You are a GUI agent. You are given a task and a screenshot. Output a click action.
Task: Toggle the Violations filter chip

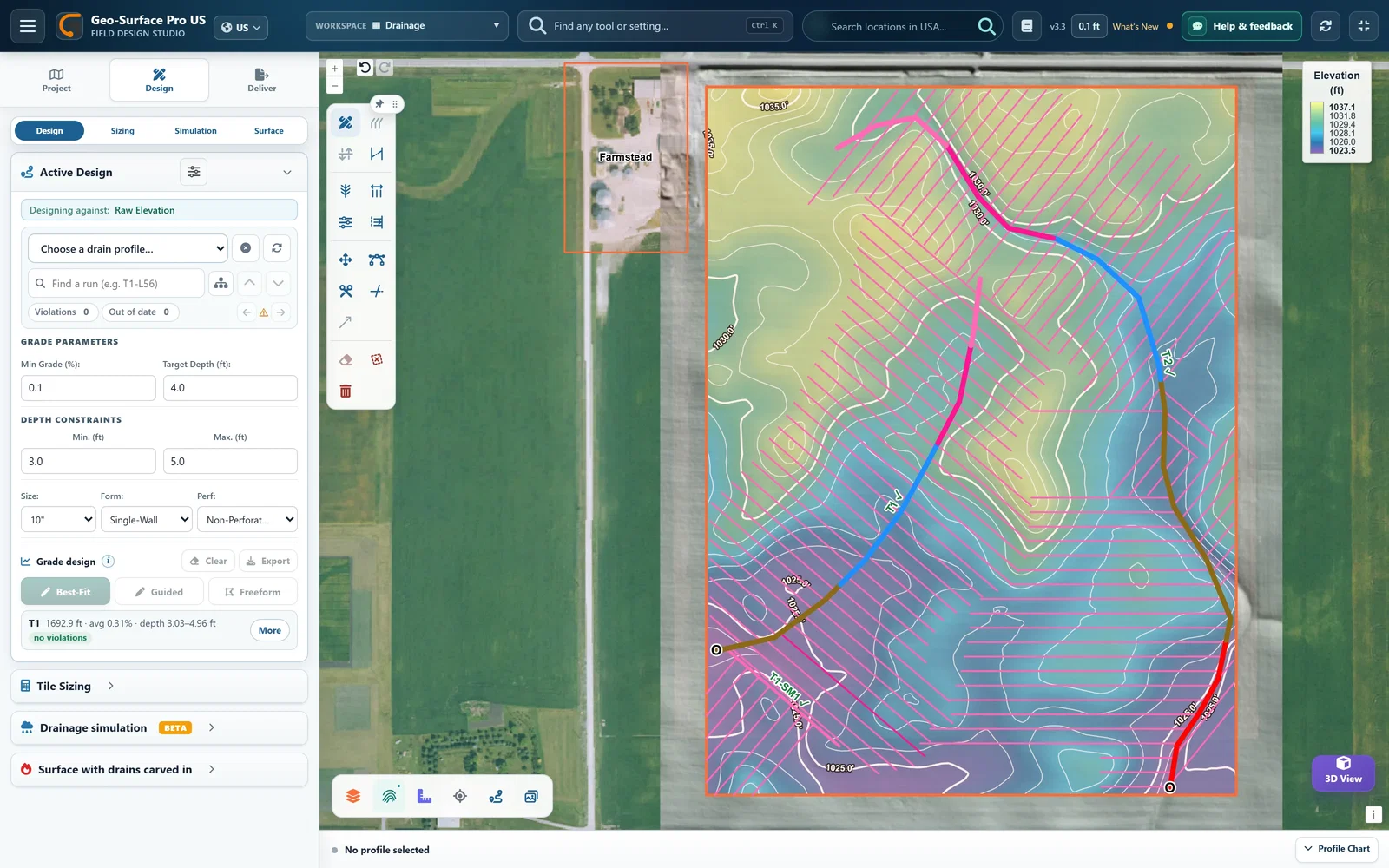(x=63, y=312)
